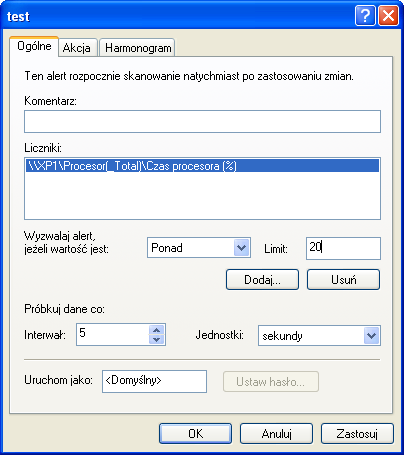Click the Uruchom jako field

[x=154, y=381]
